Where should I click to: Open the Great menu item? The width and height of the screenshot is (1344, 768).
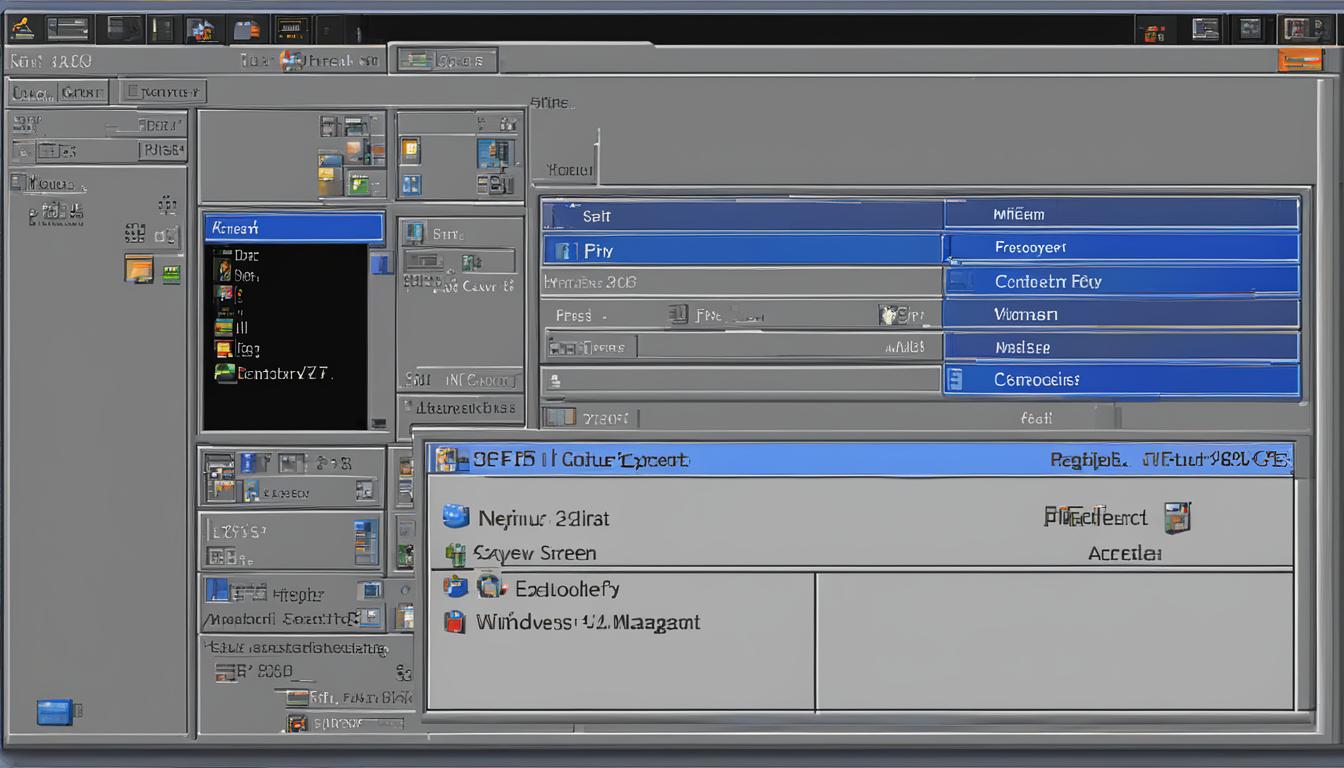coord(84,90)
